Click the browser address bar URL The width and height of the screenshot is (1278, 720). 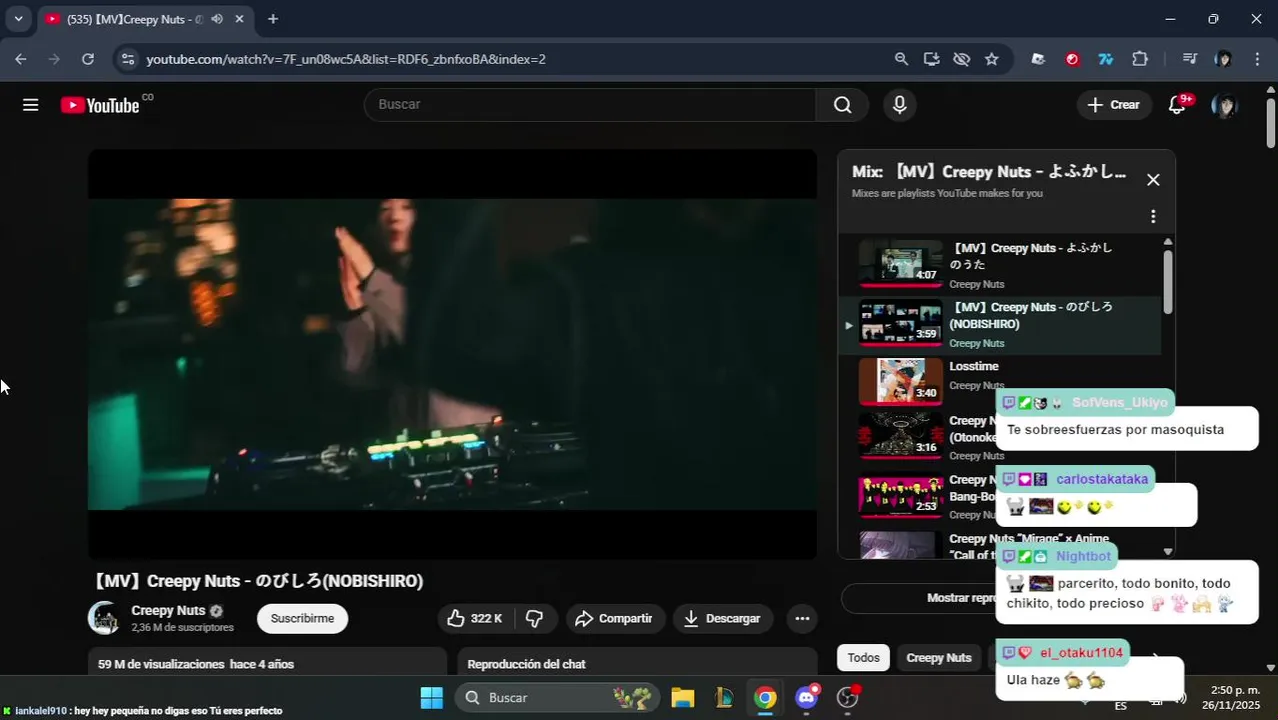pyautogui.click(x=345, y=59)
